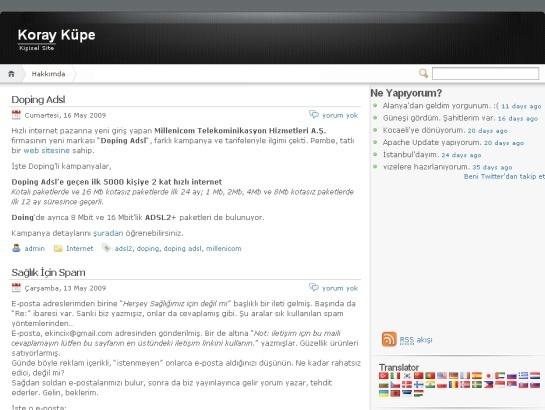Select the Swedish flag in Translator
The height and width of the screenshot is (410, 545).
click(477, 385)
